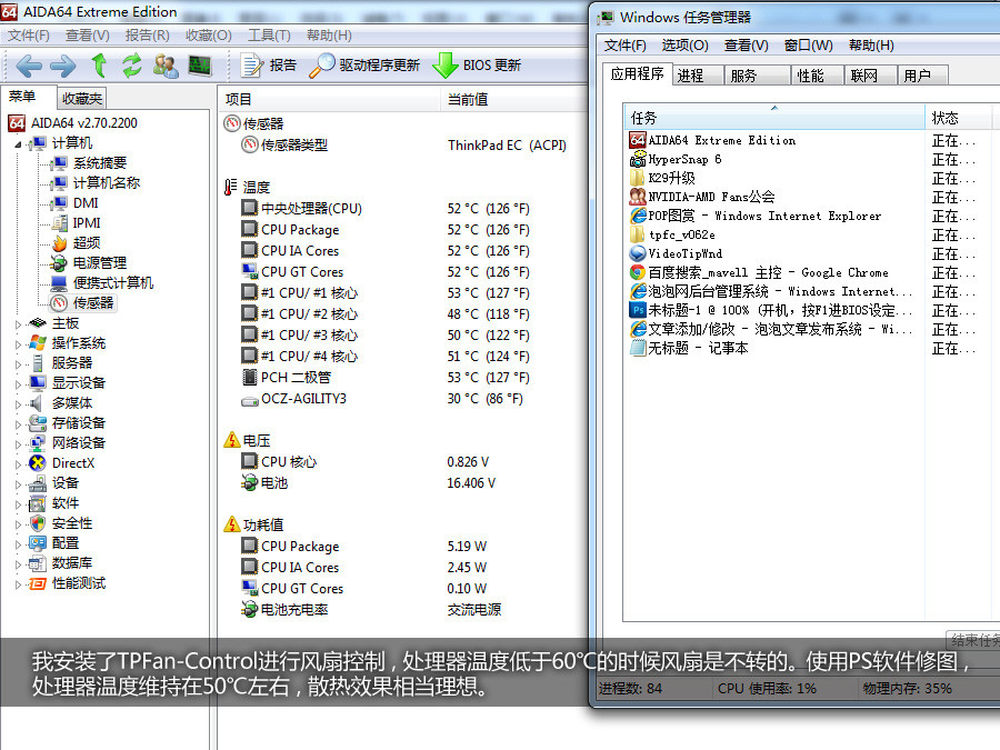Screen dimensions: 1000x750
Task: Click the 设备 devices icon in tree
Action: [38, 483]
